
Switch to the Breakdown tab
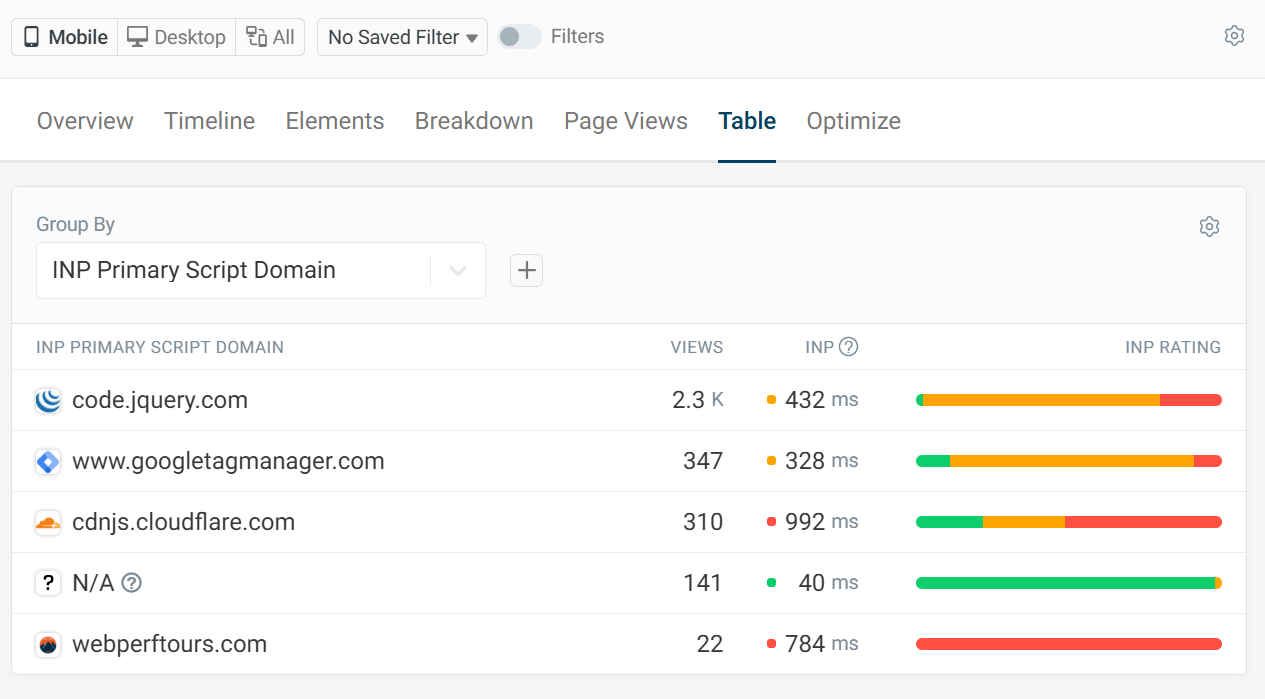(x=474, y=120)
